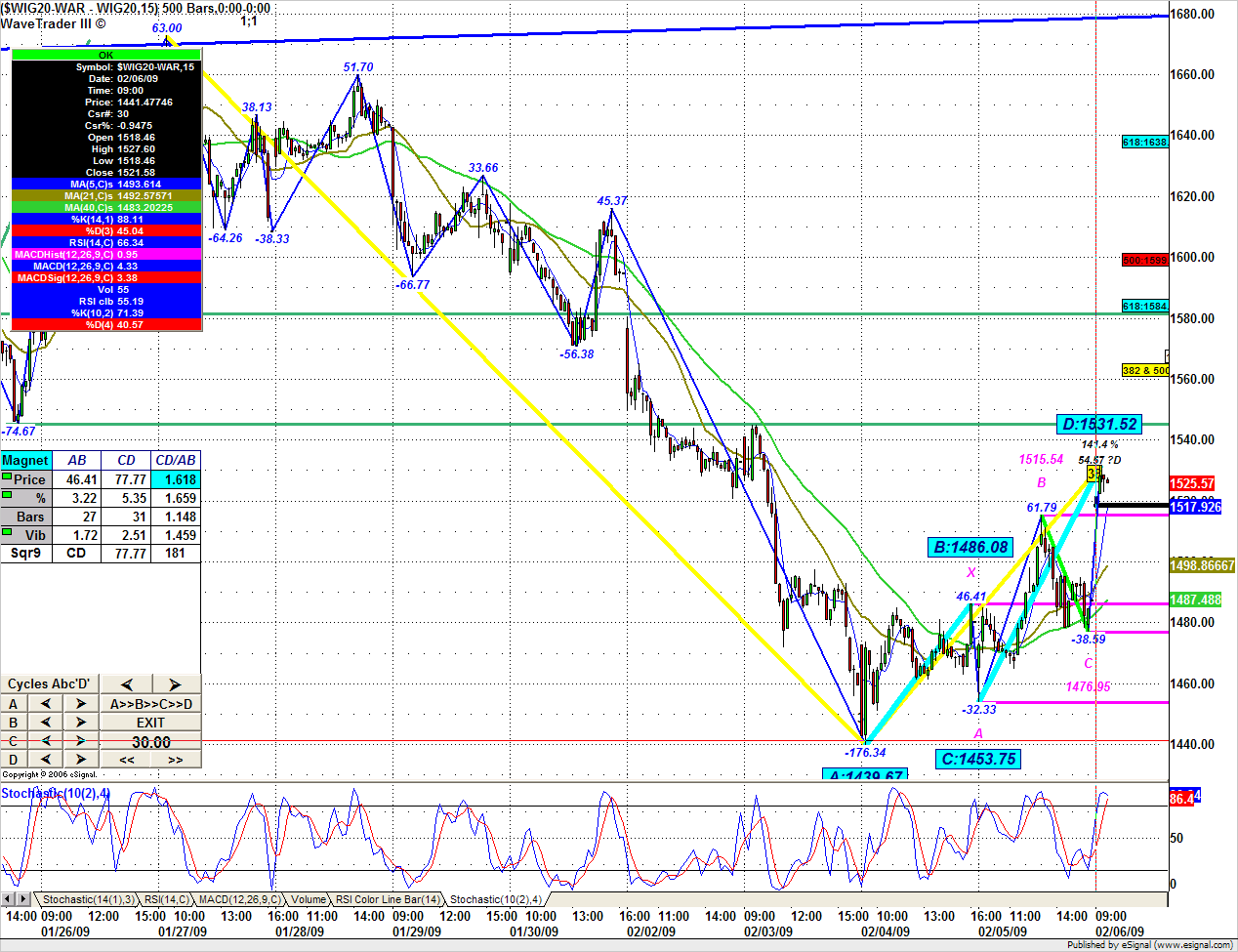The image size is (1238, 952).
Task: Click the Stochastic(10(2),4) pane title
Action: coord(56,794)
